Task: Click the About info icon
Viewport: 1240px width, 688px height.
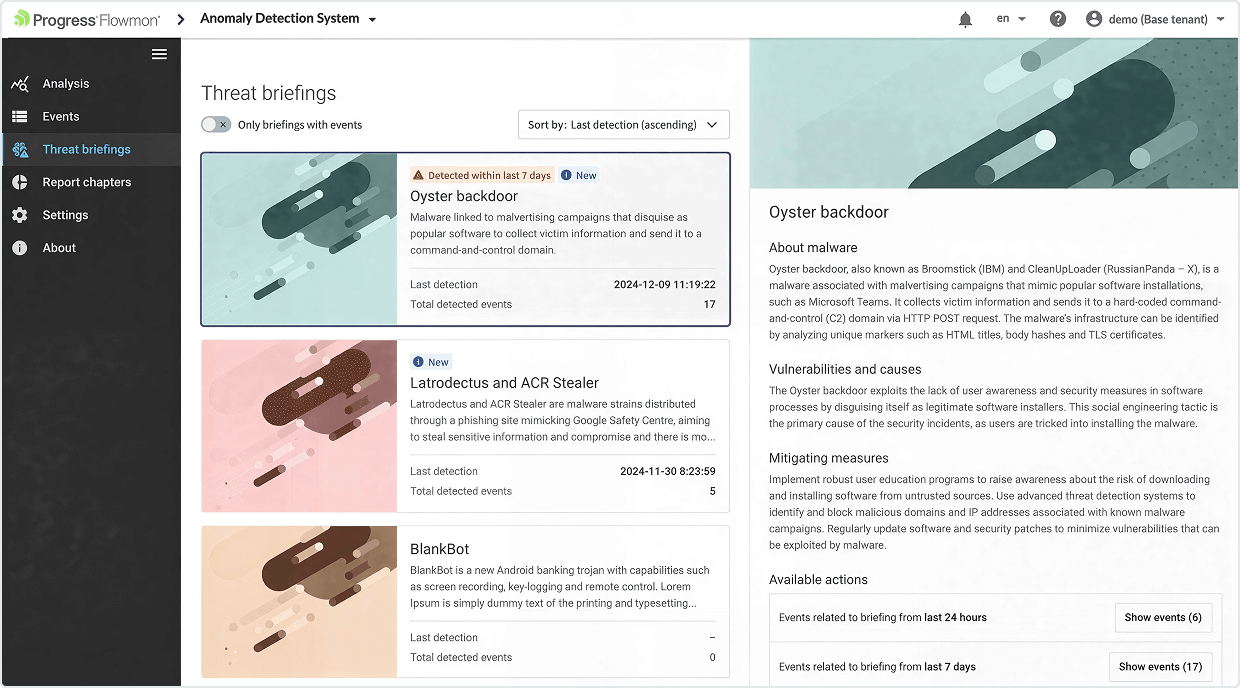Action: click(20, 248)
